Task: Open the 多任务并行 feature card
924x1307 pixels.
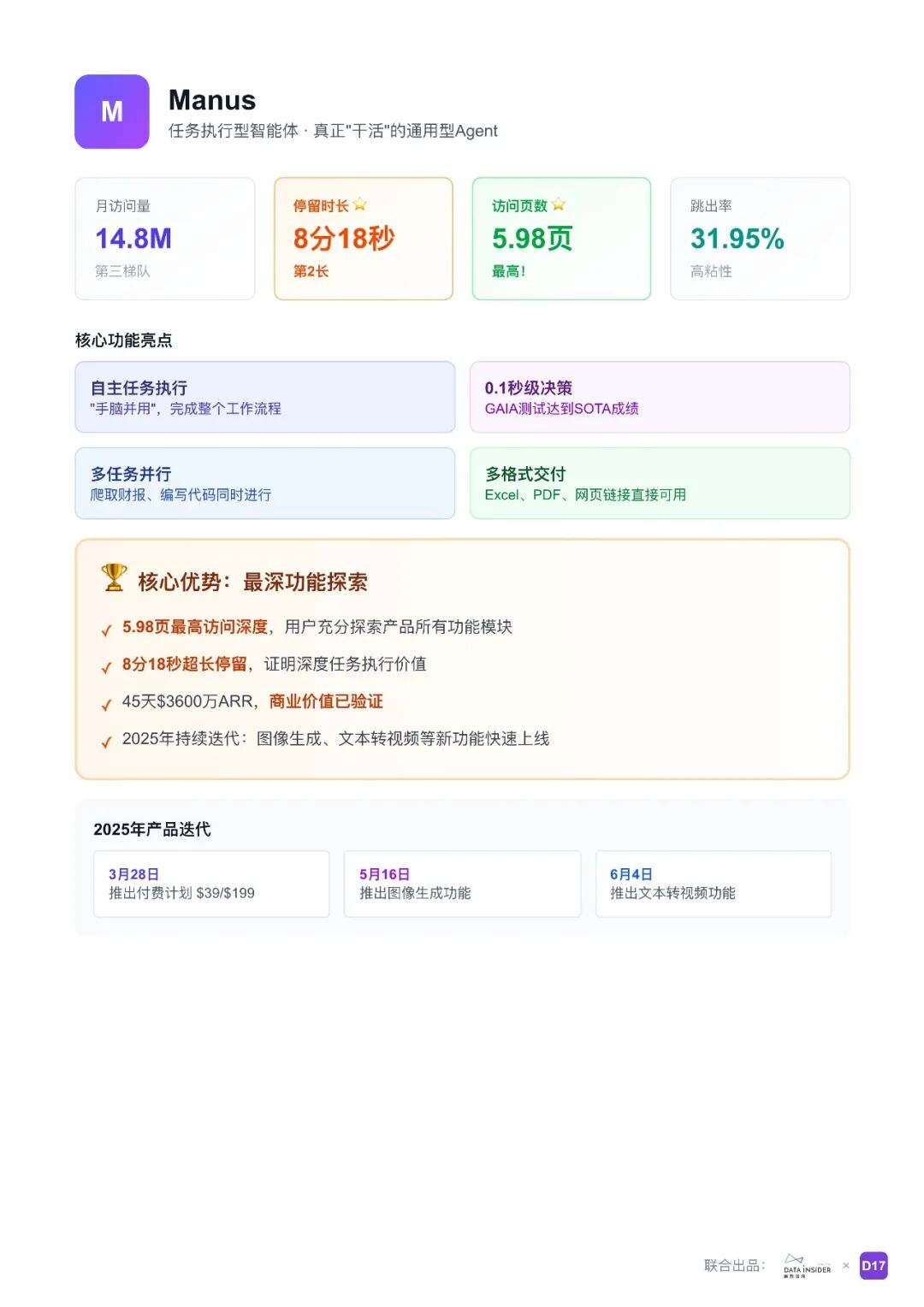Action: point(265,483)
